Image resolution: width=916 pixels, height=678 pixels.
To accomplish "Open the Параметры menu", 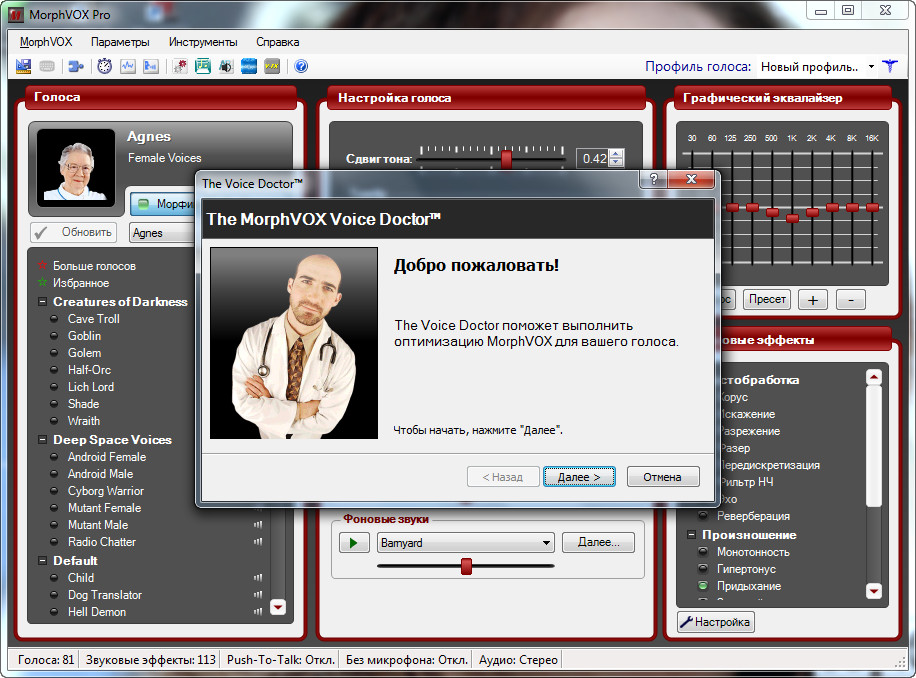I will point(120,42).
